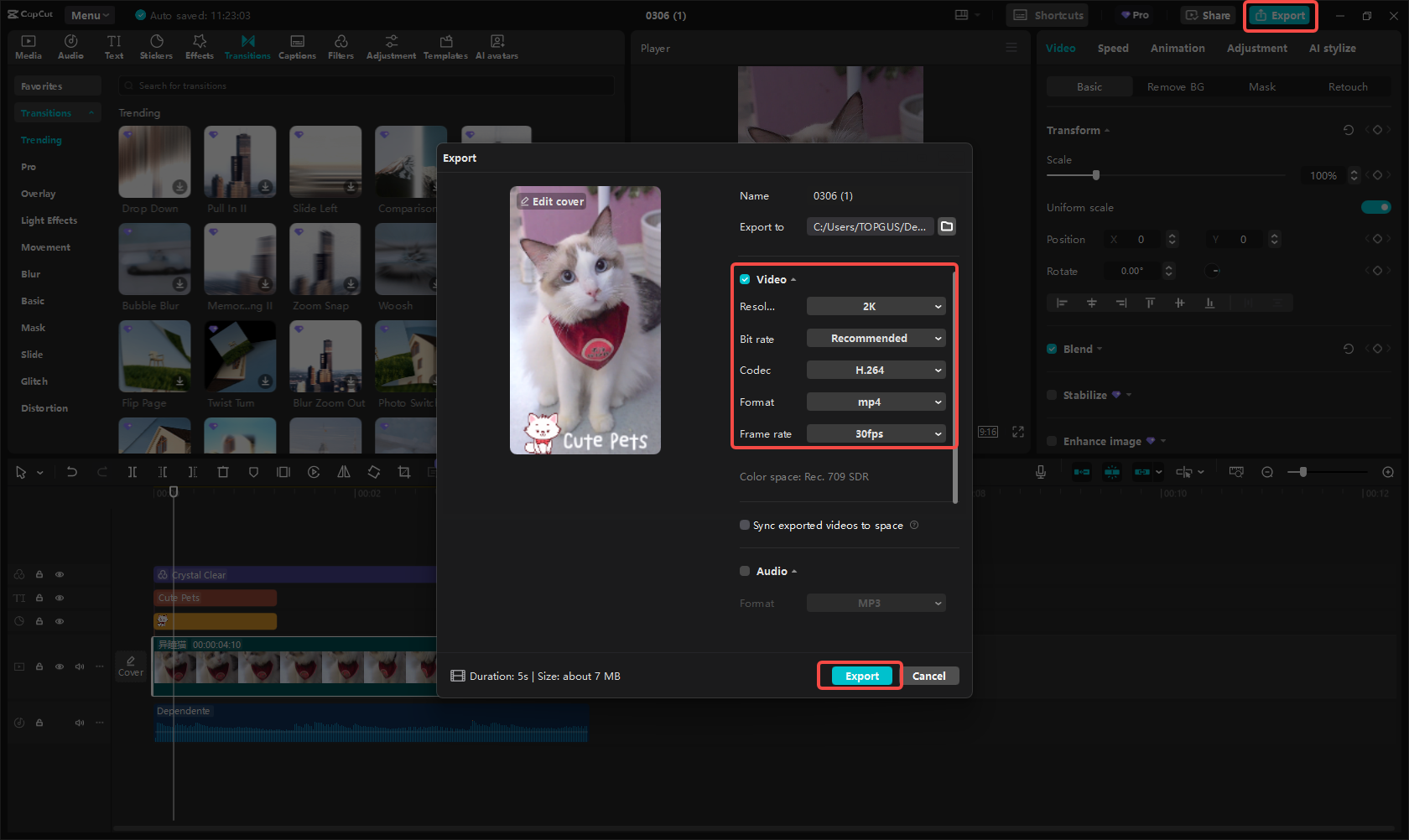Click the Export button in dialog
This screenshot has height=840, width=1409.
861,677
